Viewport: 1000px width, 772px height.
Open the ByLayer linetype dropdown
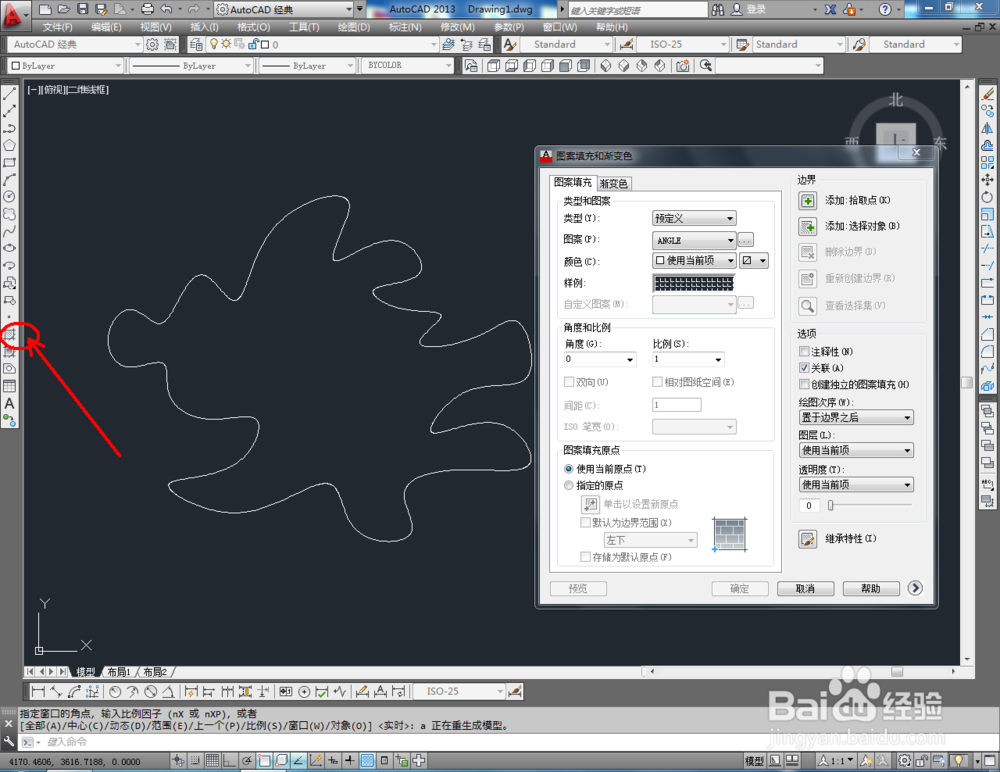point(191,66)
